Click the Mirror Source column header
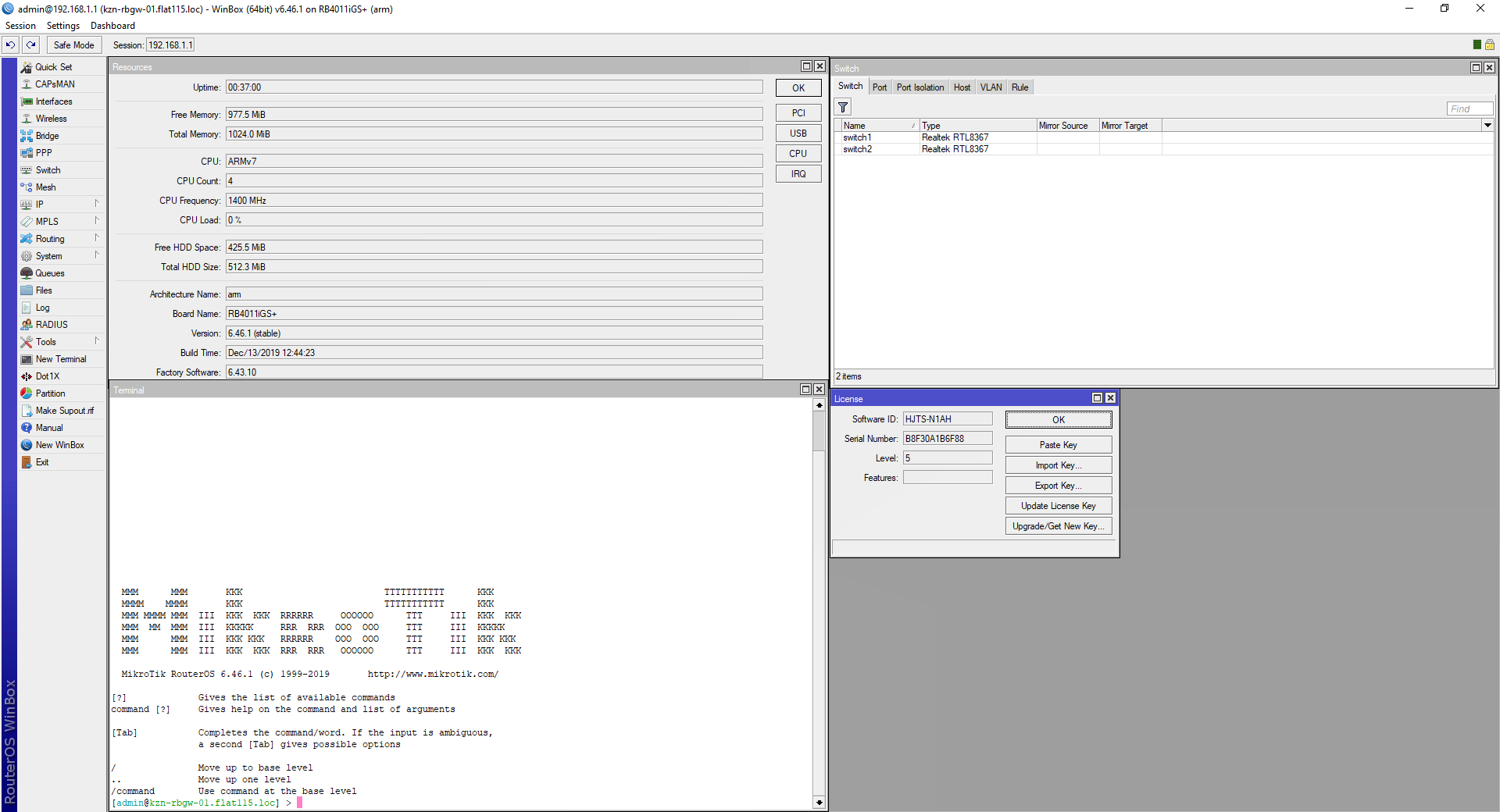 [1068, 126]
